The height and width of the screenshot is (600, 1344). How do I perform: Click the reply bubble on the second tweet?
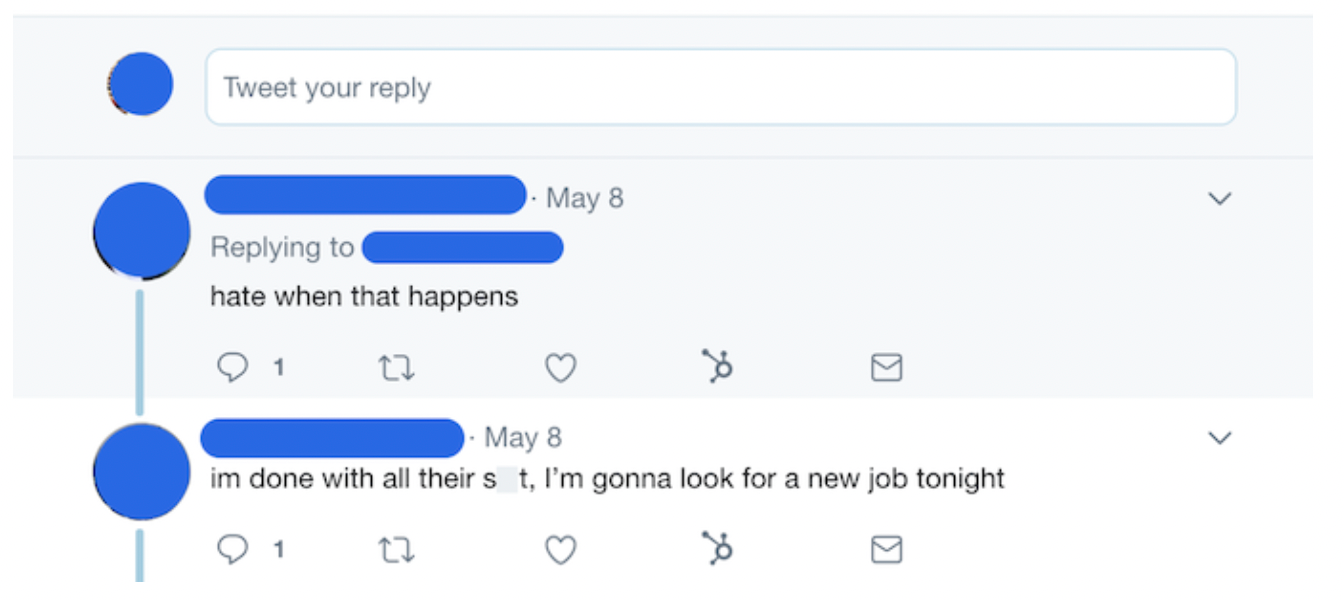tap(235, 549)
